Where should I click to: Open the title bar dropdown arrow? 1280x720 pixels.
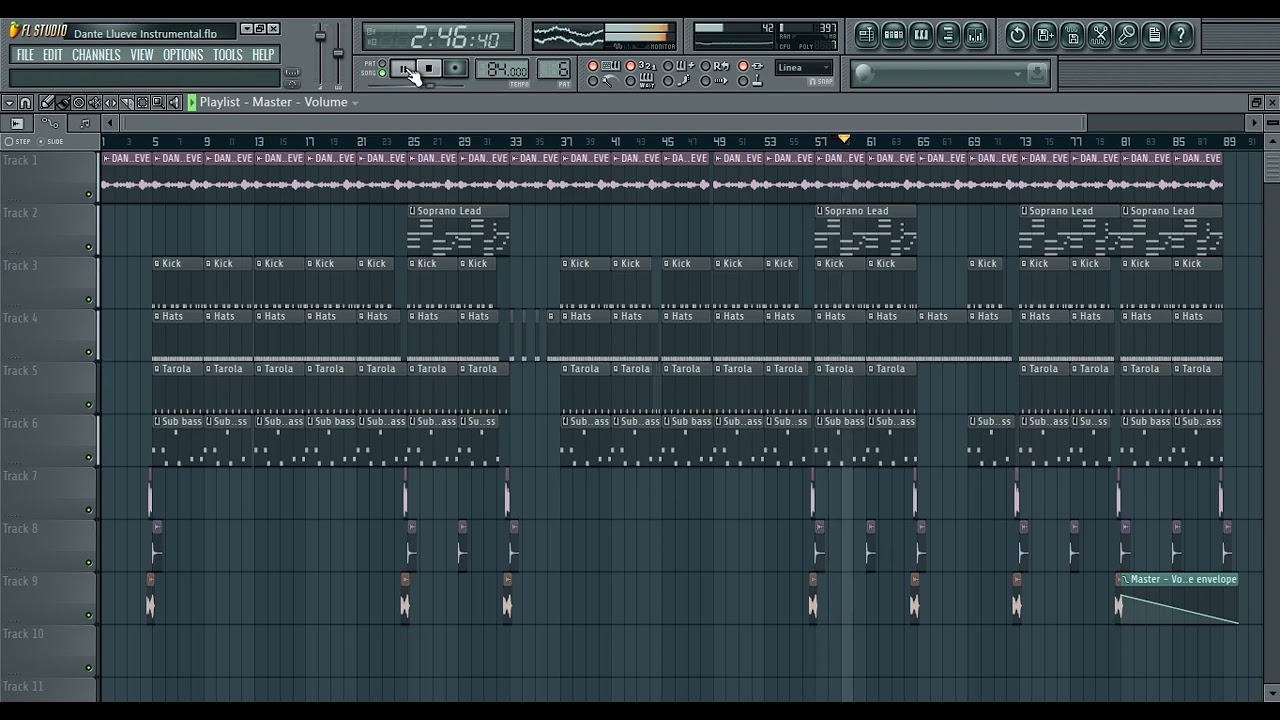pyautogui.click(x=247, y=29)
